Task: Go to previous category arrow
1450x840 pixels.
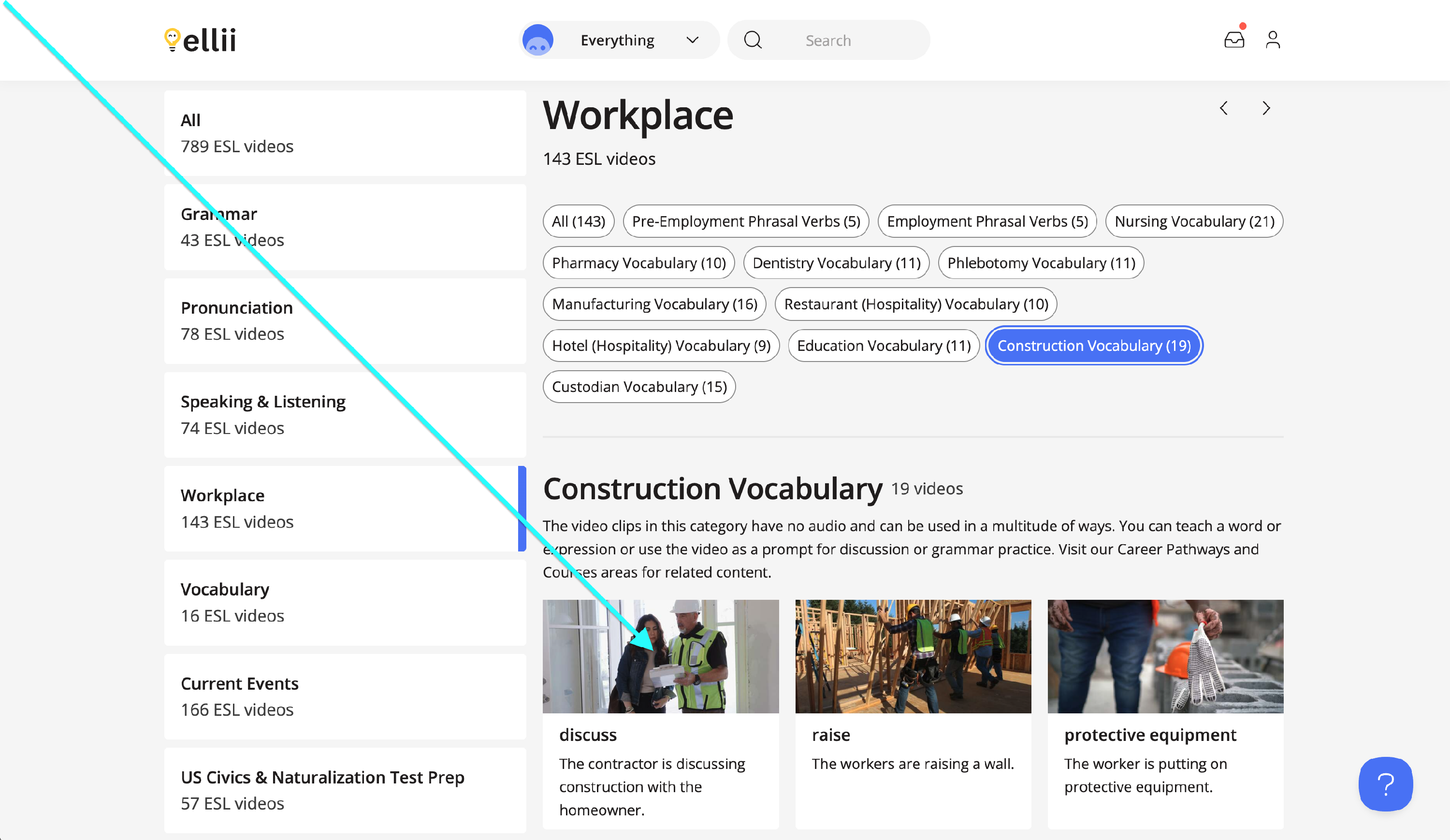Action: click(x=1223, y=108)
